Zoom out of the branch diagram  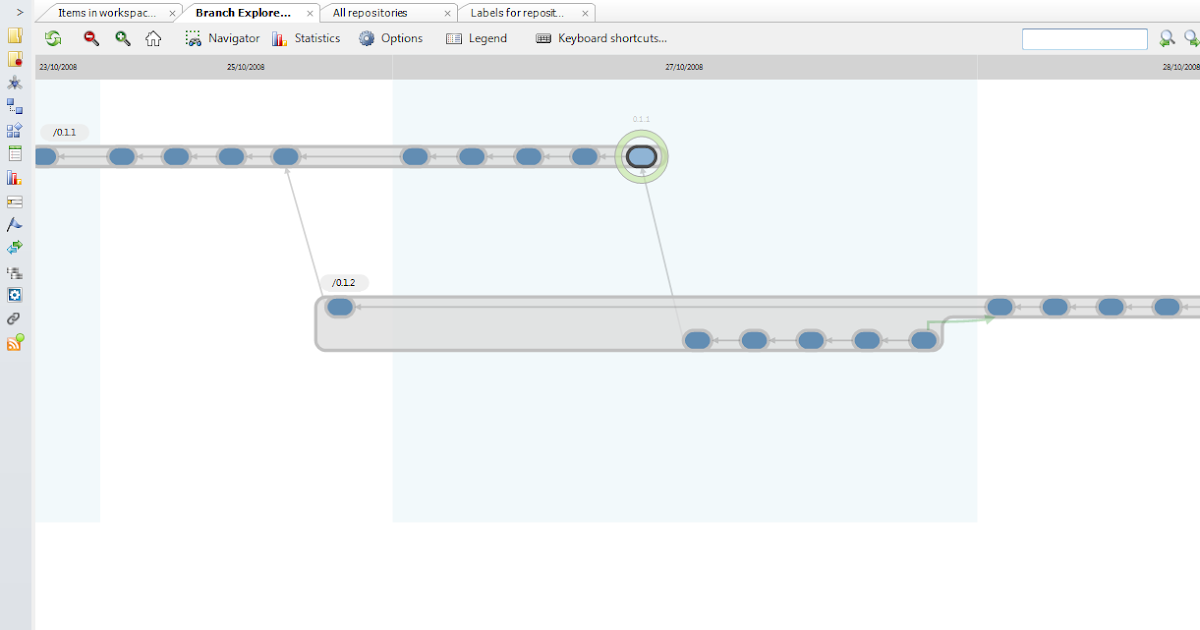coord(90,38)
